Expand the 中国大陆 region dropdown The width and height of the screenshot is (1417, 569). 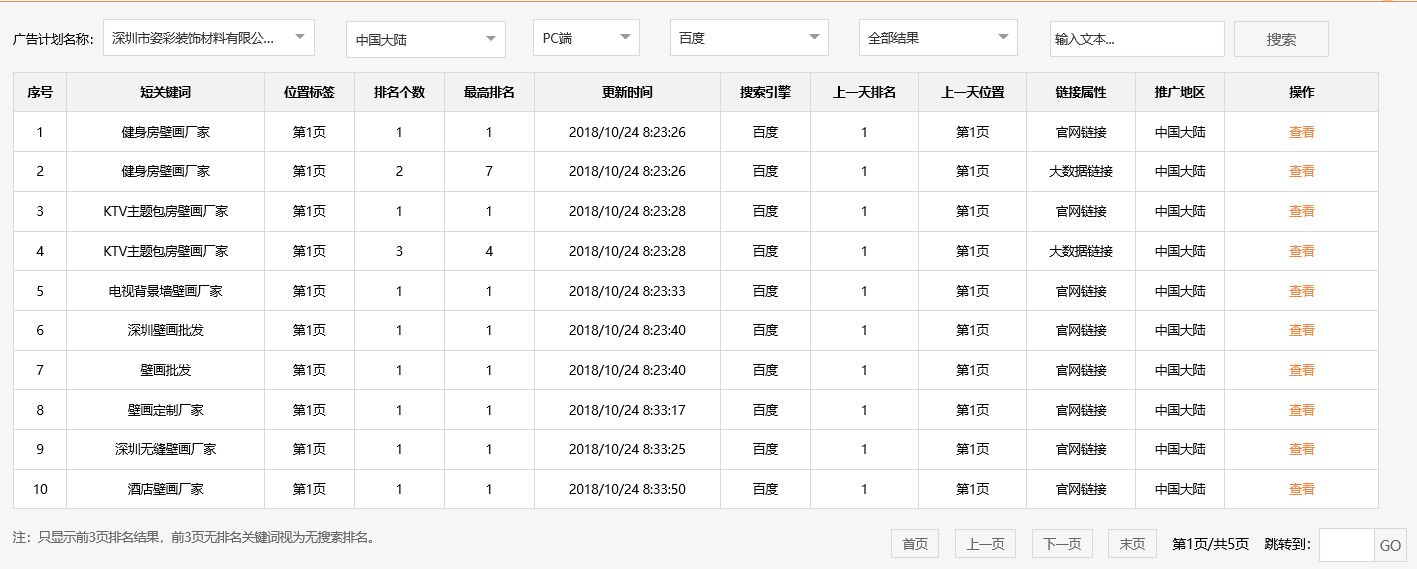coord(425,39)
